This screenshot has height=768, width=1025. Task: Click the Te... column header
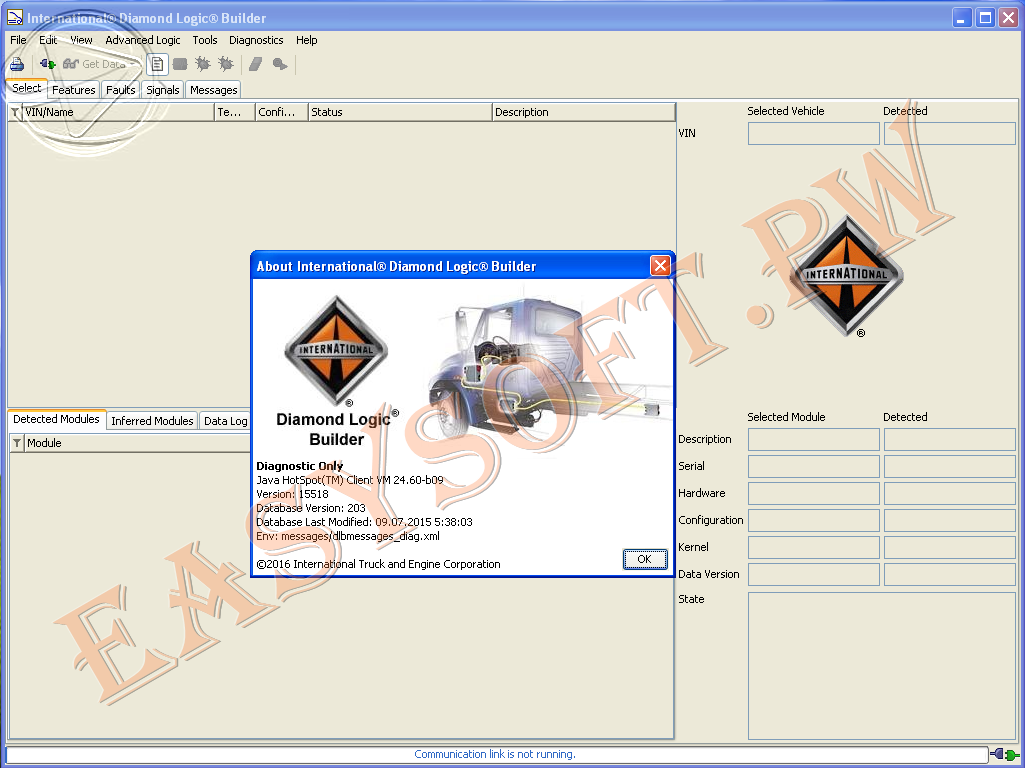point(235,112)
